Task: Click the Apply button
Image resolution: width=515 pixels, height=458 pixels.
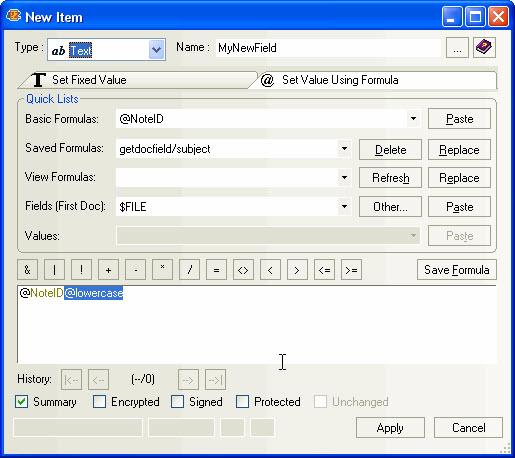Action: [390, 428]
